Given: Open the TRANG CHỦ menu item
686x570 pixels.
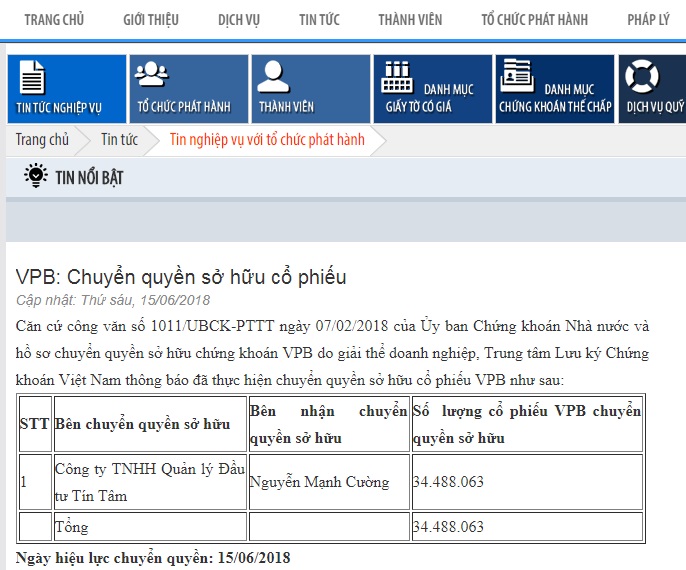Looking at the screenshot, I should pyautogui.click(x=54, y=20).
